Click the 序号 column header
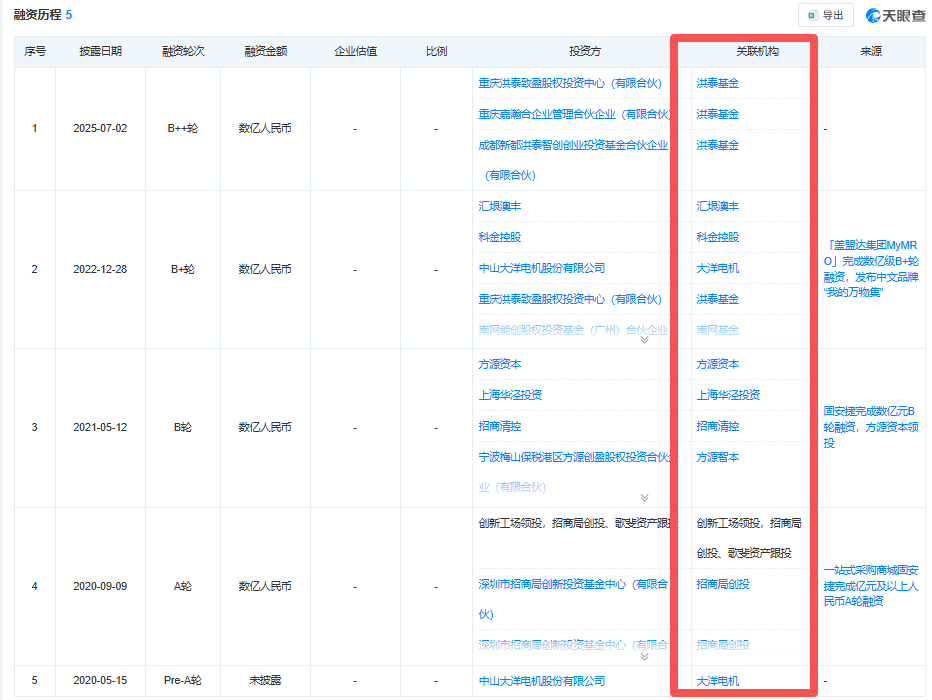 click(35, 51)
